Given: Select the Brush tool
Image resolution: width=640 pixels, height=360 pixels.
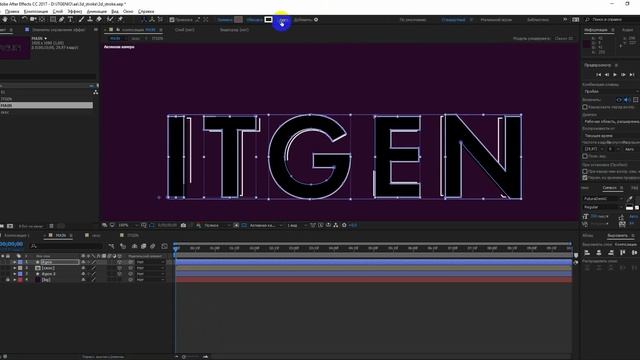Looking at the screenshot, I should coord(81,20).
